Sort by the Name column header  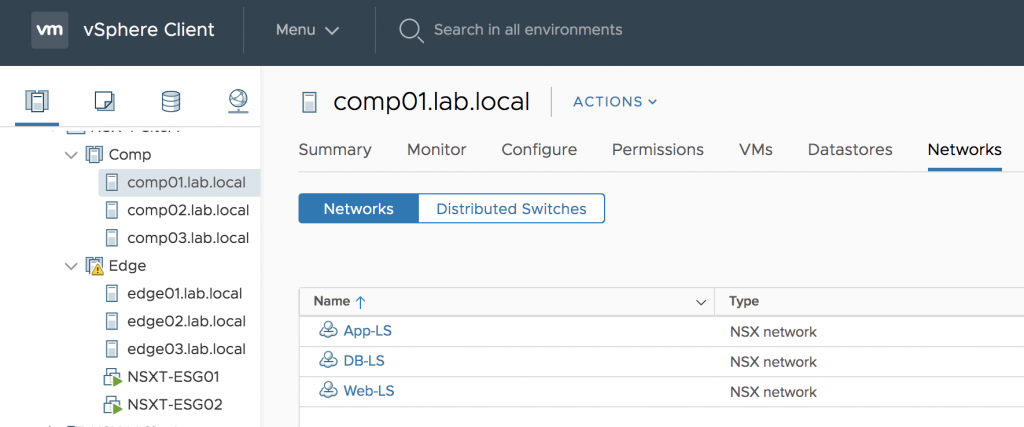(330, 302)
